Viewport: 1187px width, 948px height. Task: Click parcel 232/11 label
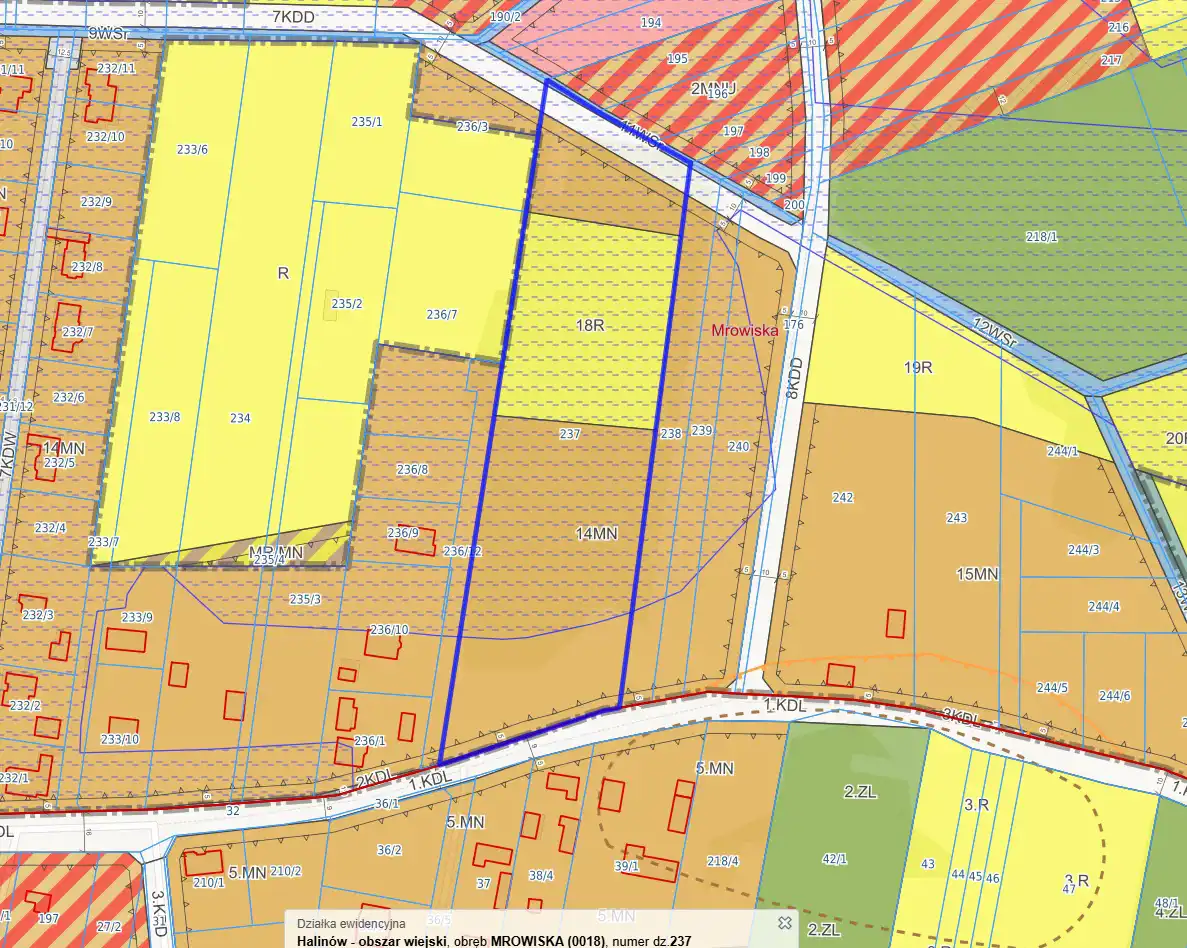click(117, 68)
